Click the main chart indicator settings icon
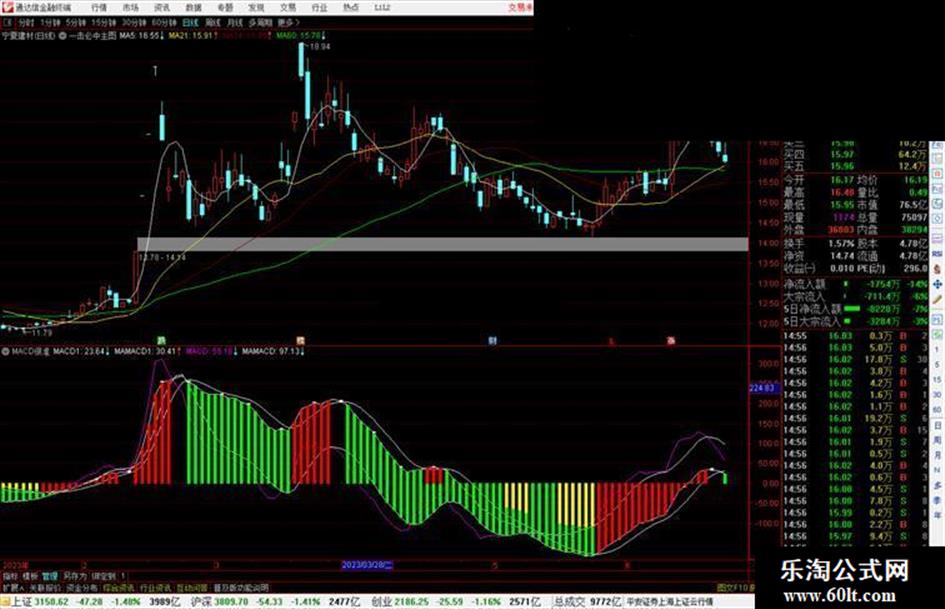Screen dimensions: 945x609 tap(63, 36)
